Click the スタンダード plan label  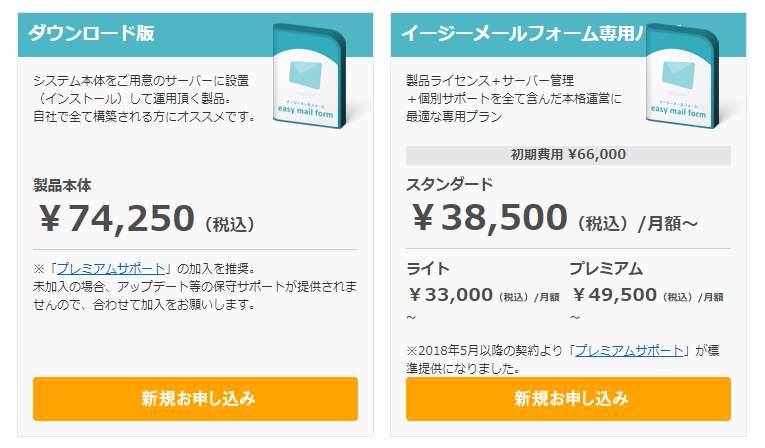tap(449, 184)
